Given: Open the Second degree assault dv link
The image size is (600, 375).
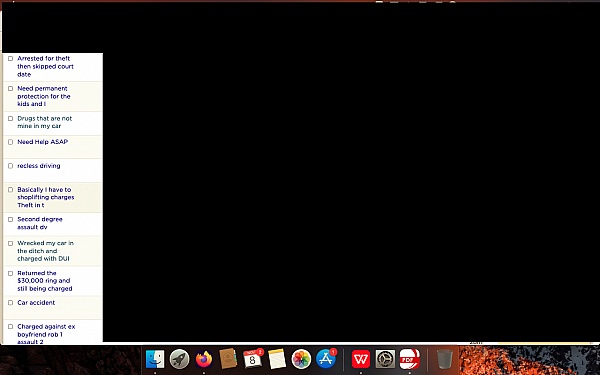Looking at the screenshot, I should (x=40, y=223).
